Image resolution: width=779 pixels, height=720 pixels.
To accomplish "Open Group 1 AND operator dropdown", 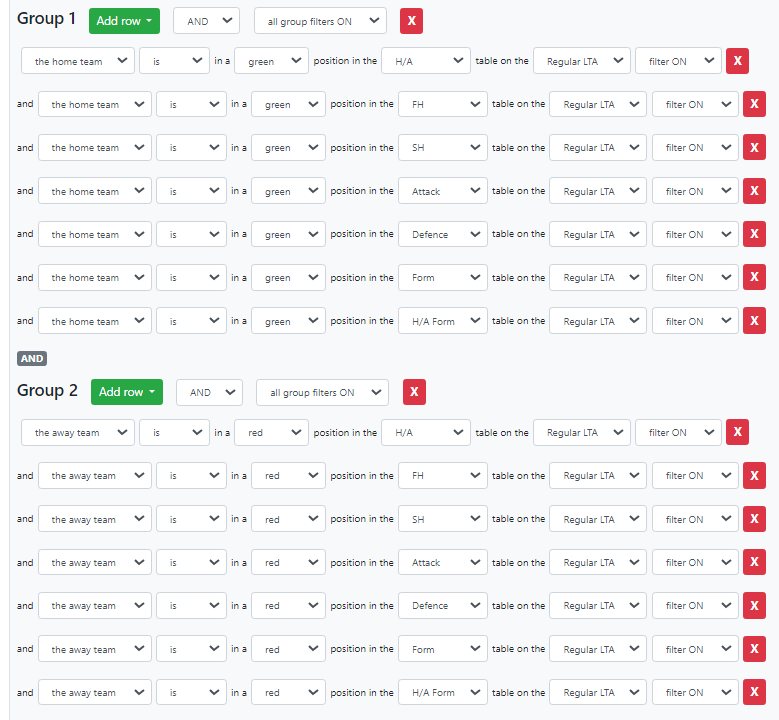I will click(206, 21).
